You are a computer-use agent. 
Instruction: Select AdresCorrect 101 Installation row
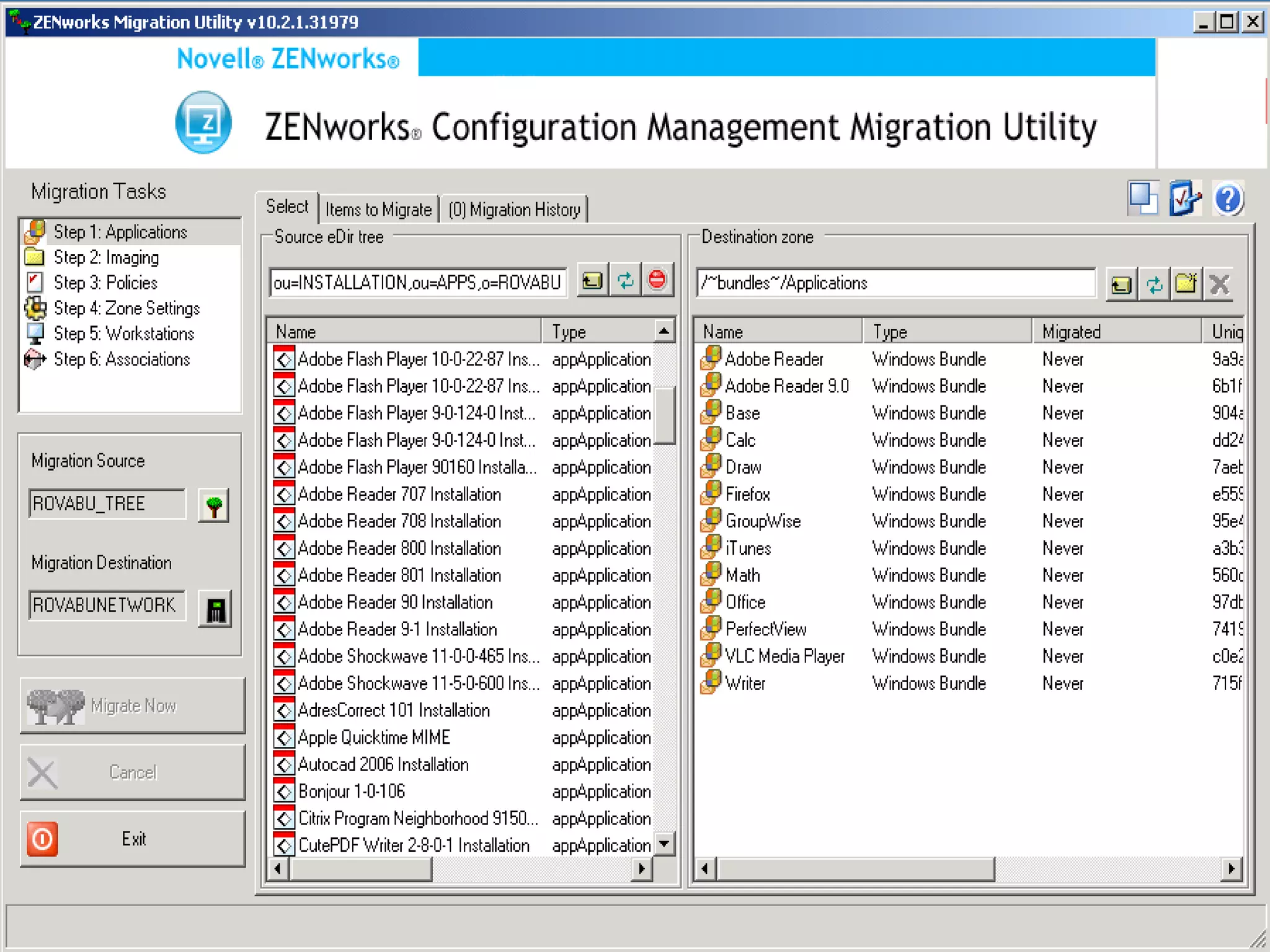[x=462, y=710]
